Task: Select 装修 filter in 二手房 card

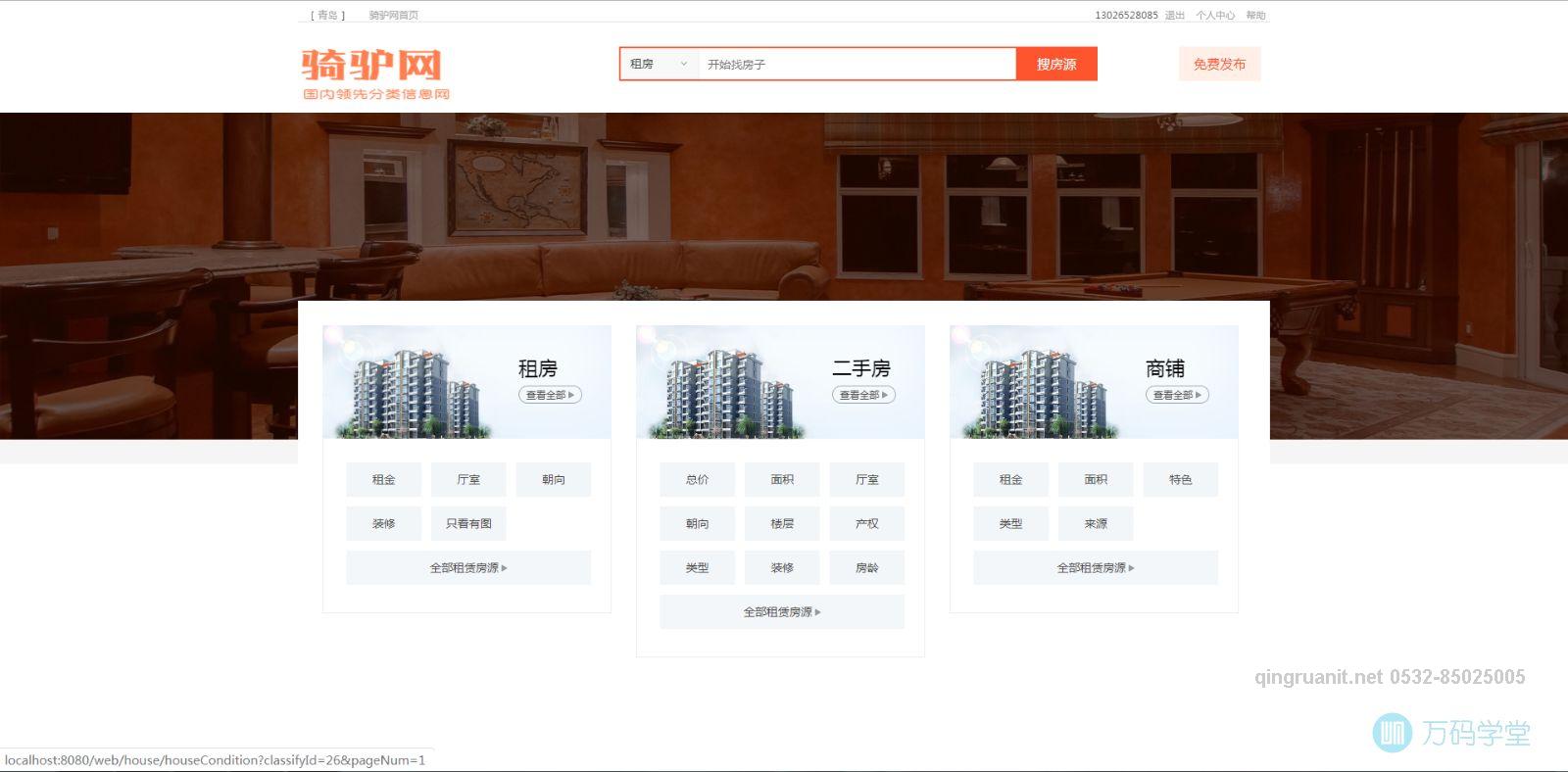Action: click(782, 567)
